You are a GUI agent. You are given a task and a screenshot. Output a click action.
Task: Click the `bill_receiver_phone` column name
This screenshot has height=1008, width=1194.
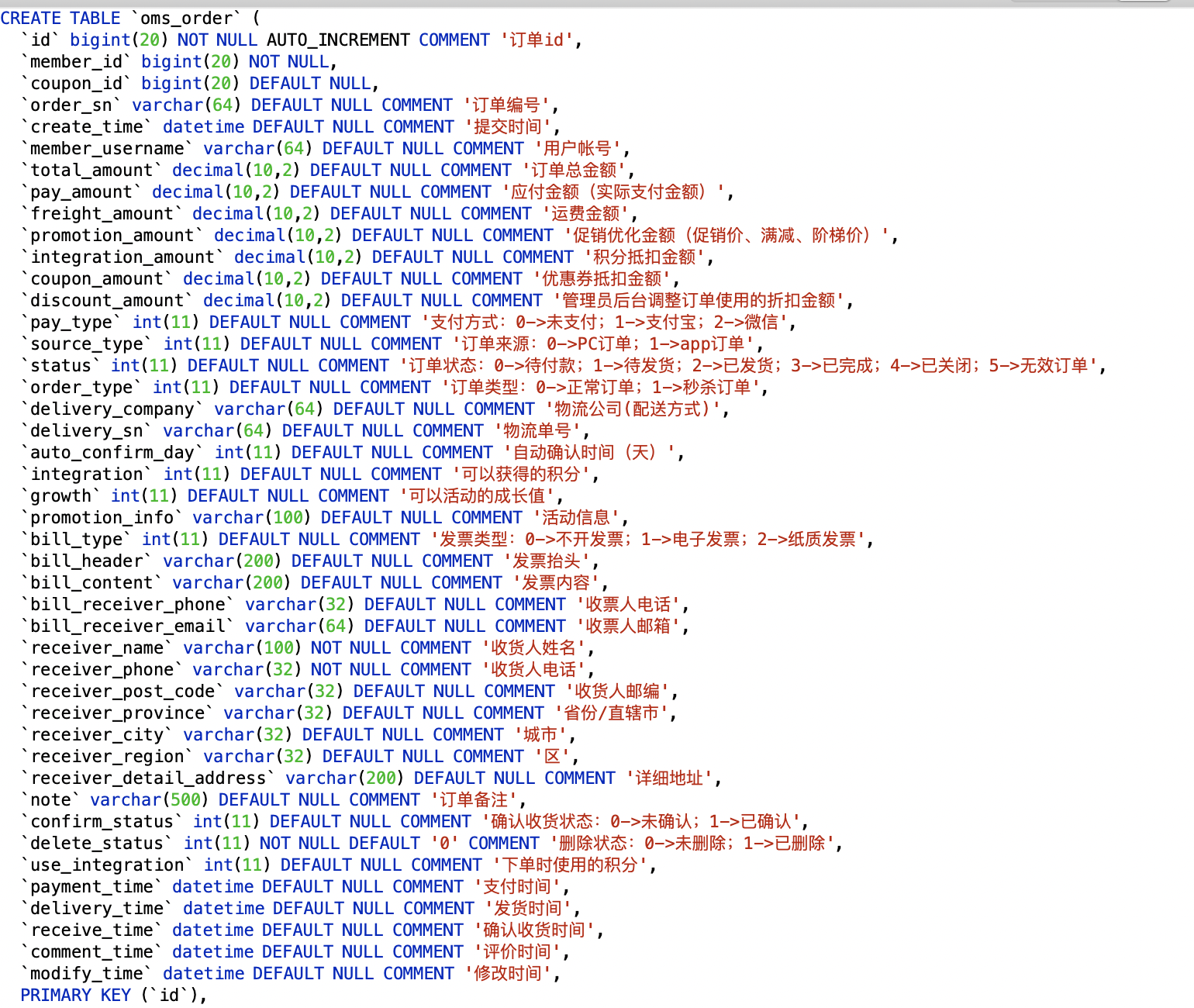tap(127, 604)
